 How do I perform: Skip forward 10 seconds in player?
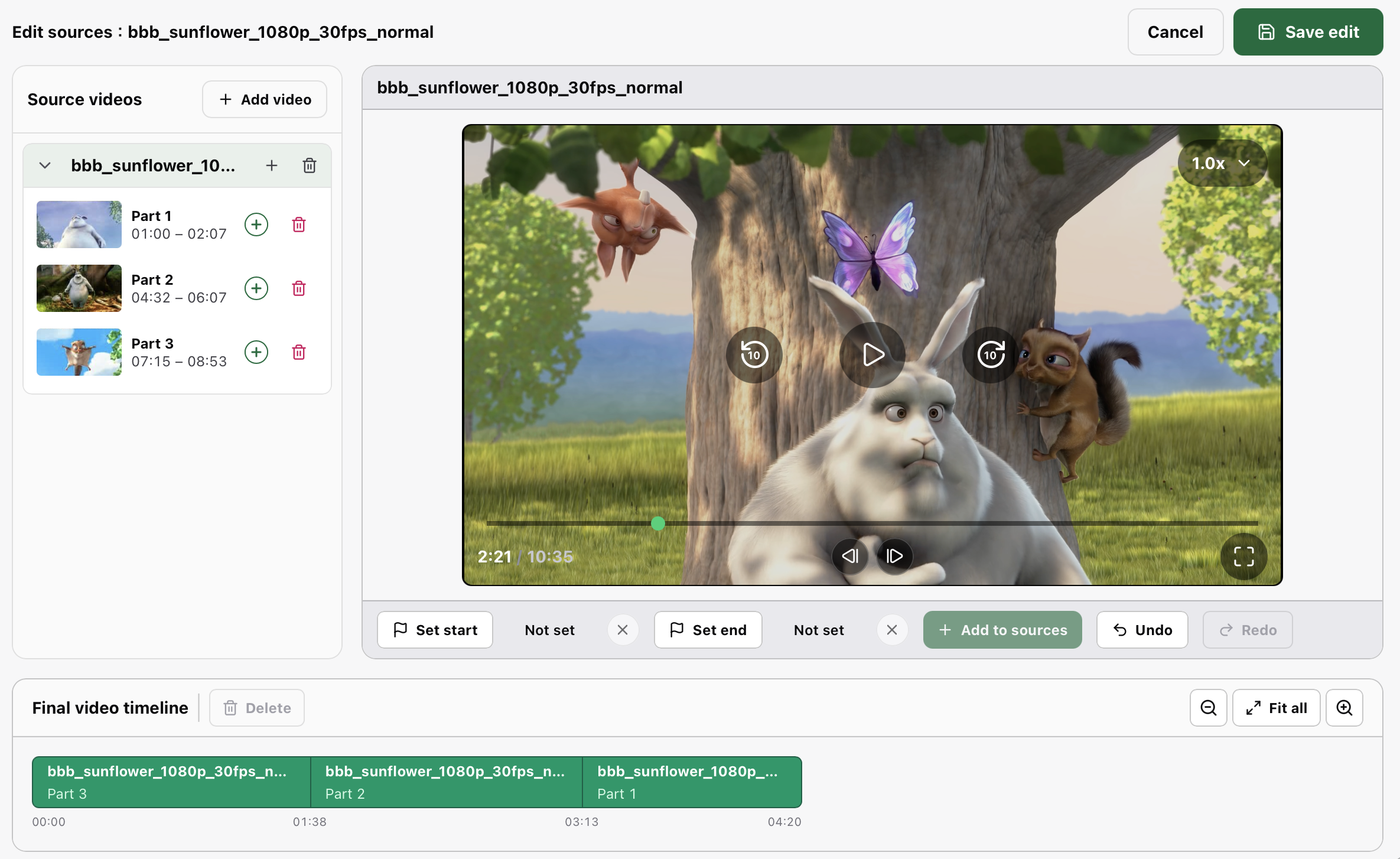[x=991, y=354]
